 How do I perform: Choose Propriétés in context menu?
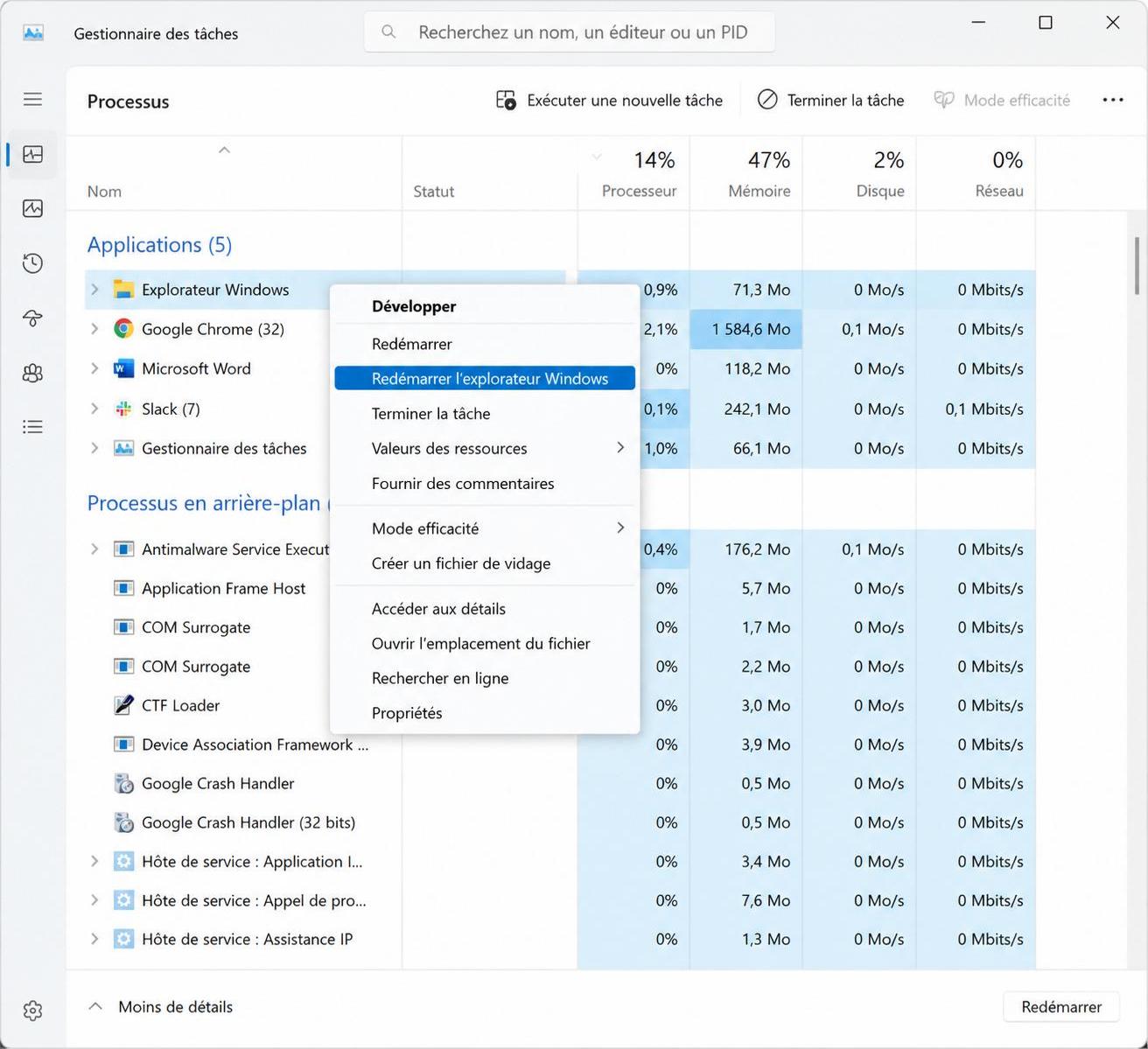coord(485,713)
